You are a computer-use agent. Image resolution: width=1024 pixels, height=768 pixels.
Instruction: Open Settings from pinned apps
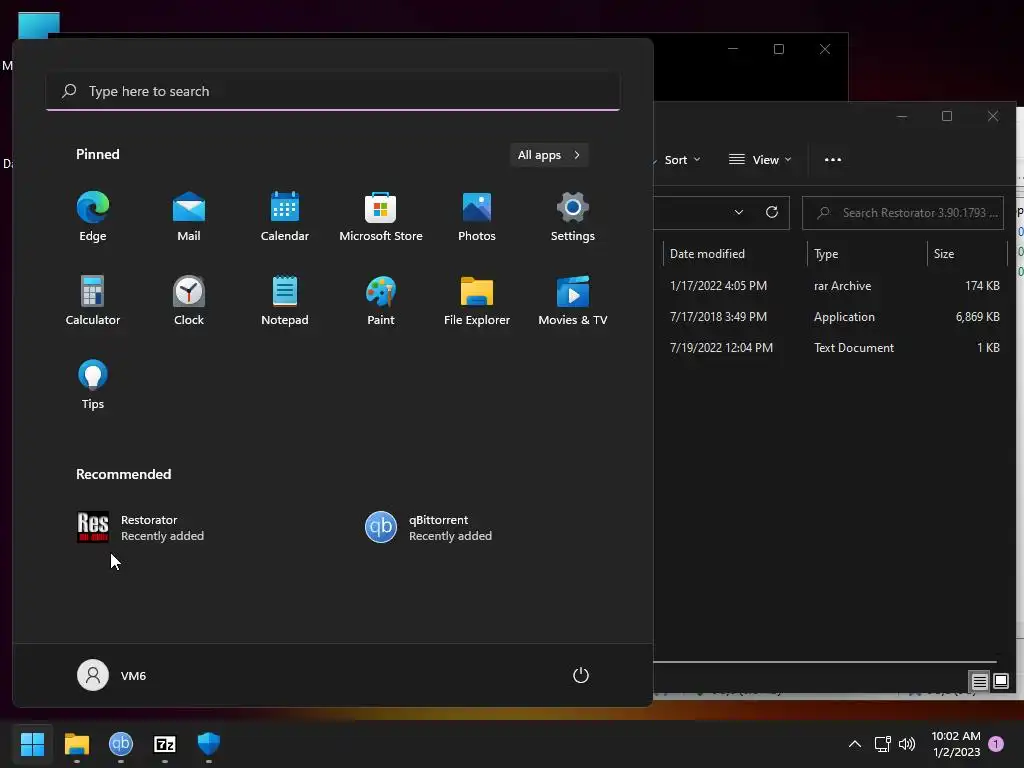573,217
